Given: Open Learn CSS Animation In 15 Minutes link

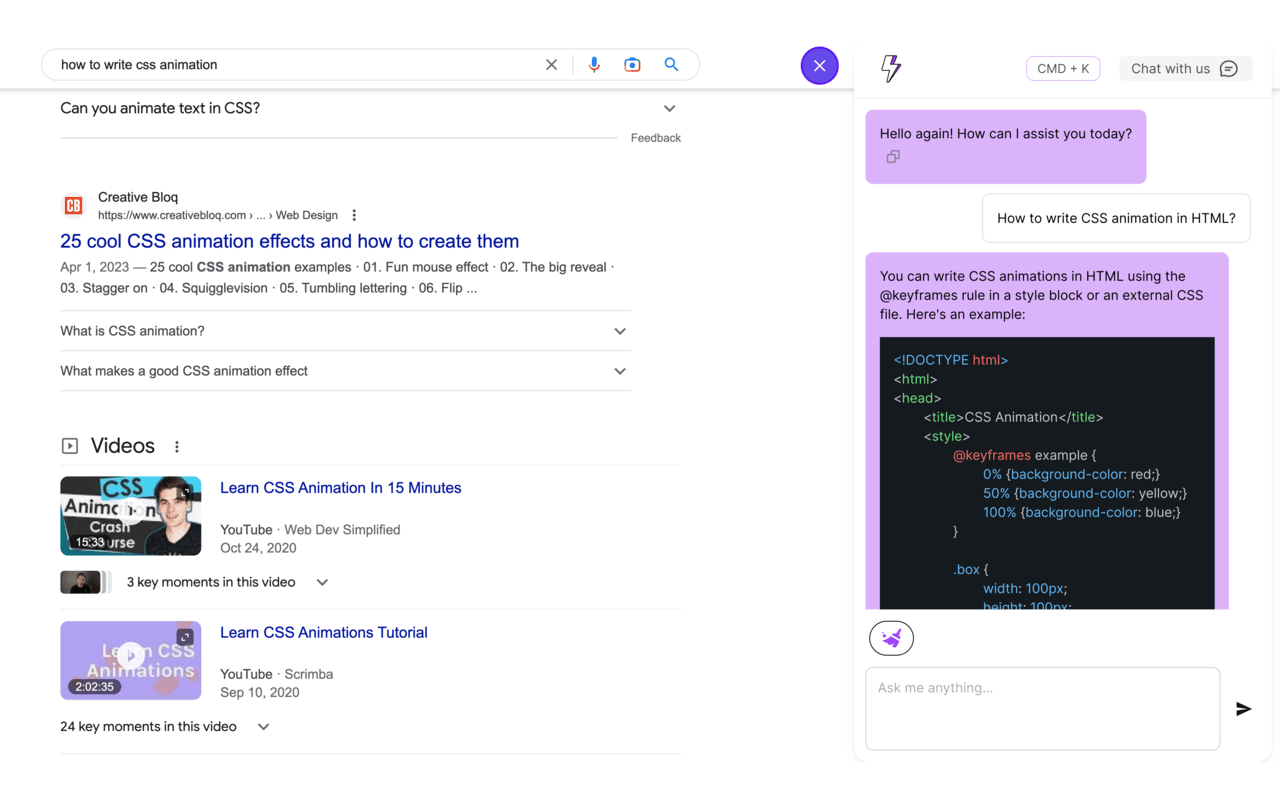Looking at the screenshot, I should [x=340, y=488].
